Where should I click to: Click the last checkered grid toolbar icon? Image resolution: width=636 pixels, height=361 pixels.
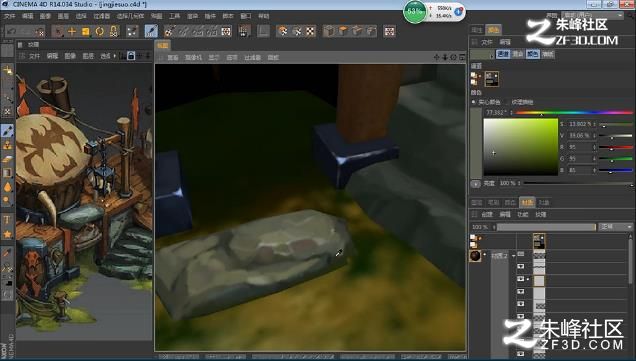pos(389,31)
